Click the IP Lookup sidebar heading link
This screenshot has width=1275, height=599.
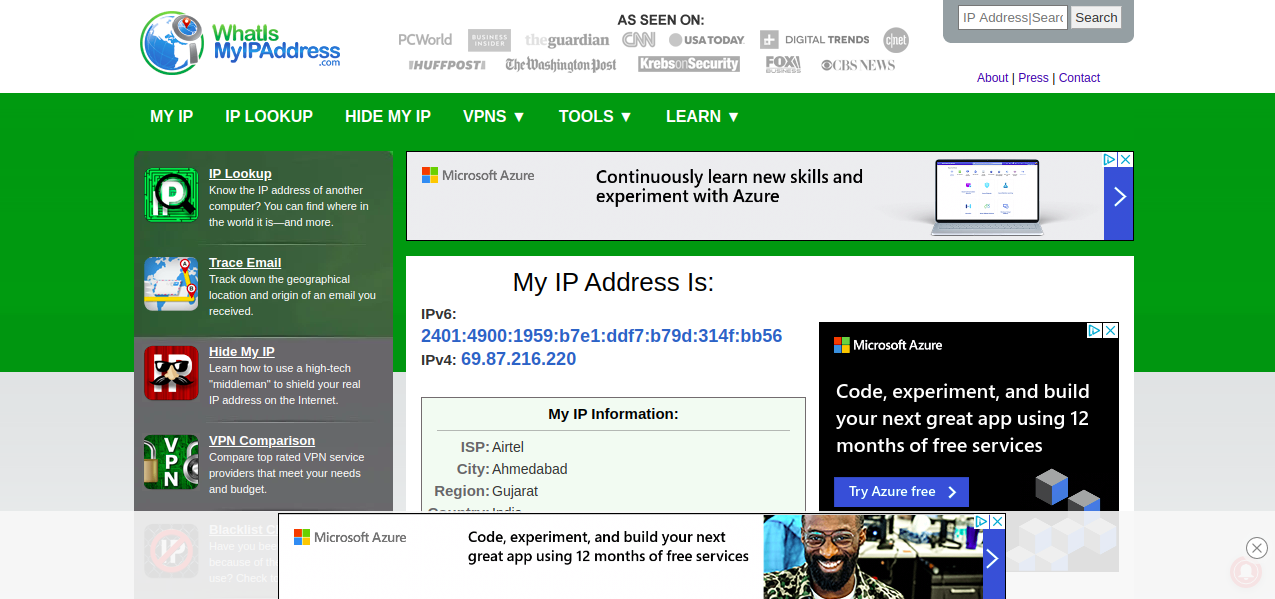(240, 174)
